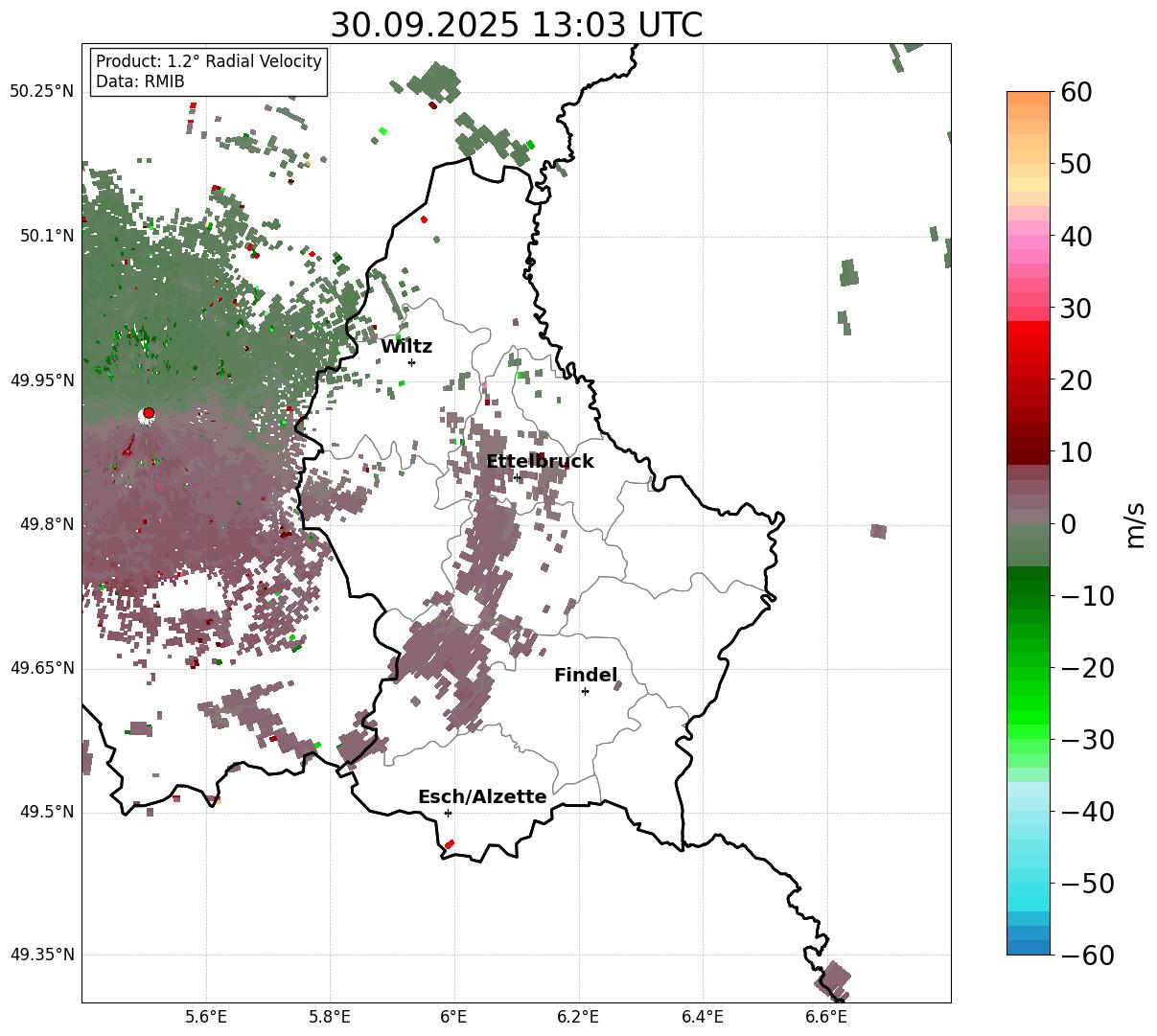Screen dimensions: 1157x1036
Task: Click the −10 colorbar tick label
Action: click(x=1087, y=596)
